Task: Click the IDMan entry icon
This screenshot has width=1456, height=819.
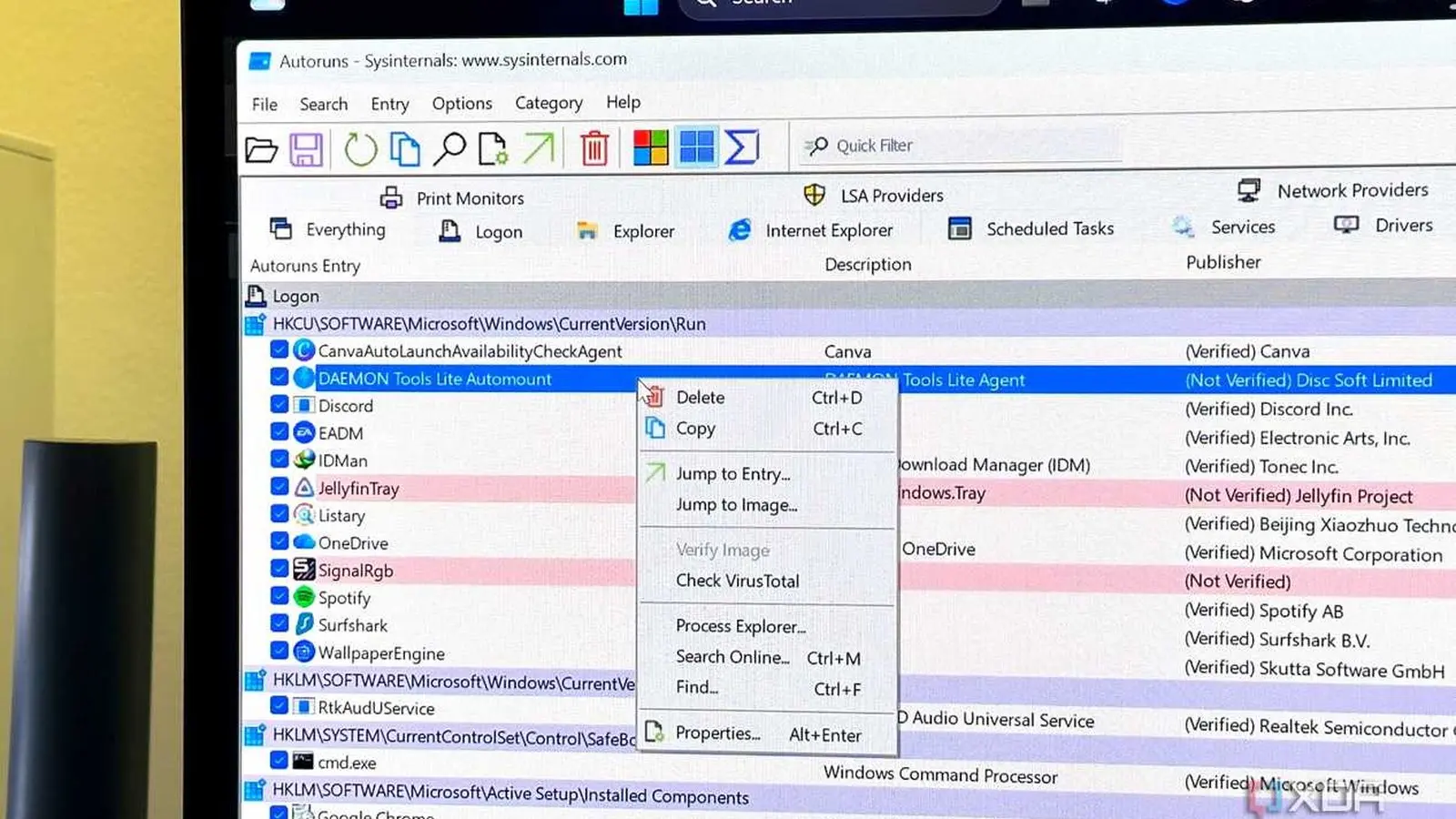Action: (304, 460)
